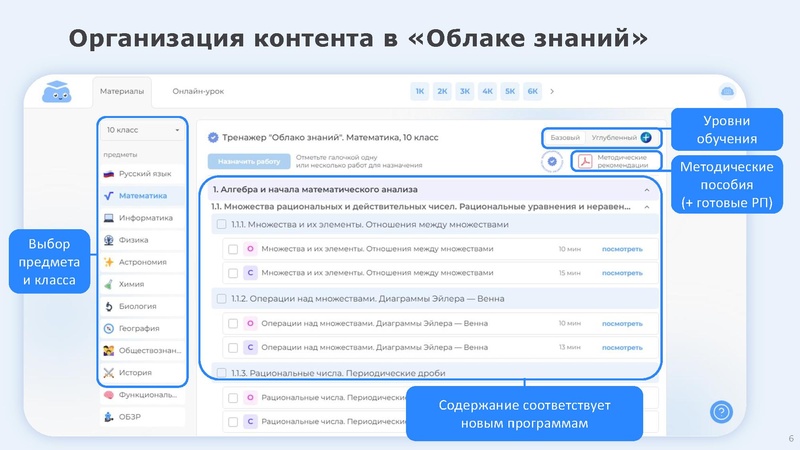Click the C type badge for Множества и их элементы

click(250, 273)
